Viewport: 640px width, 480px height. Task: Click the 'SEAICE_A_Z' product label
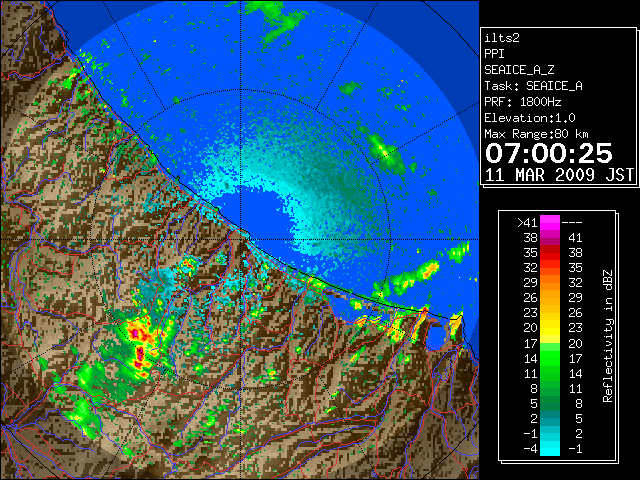[519, 70]
